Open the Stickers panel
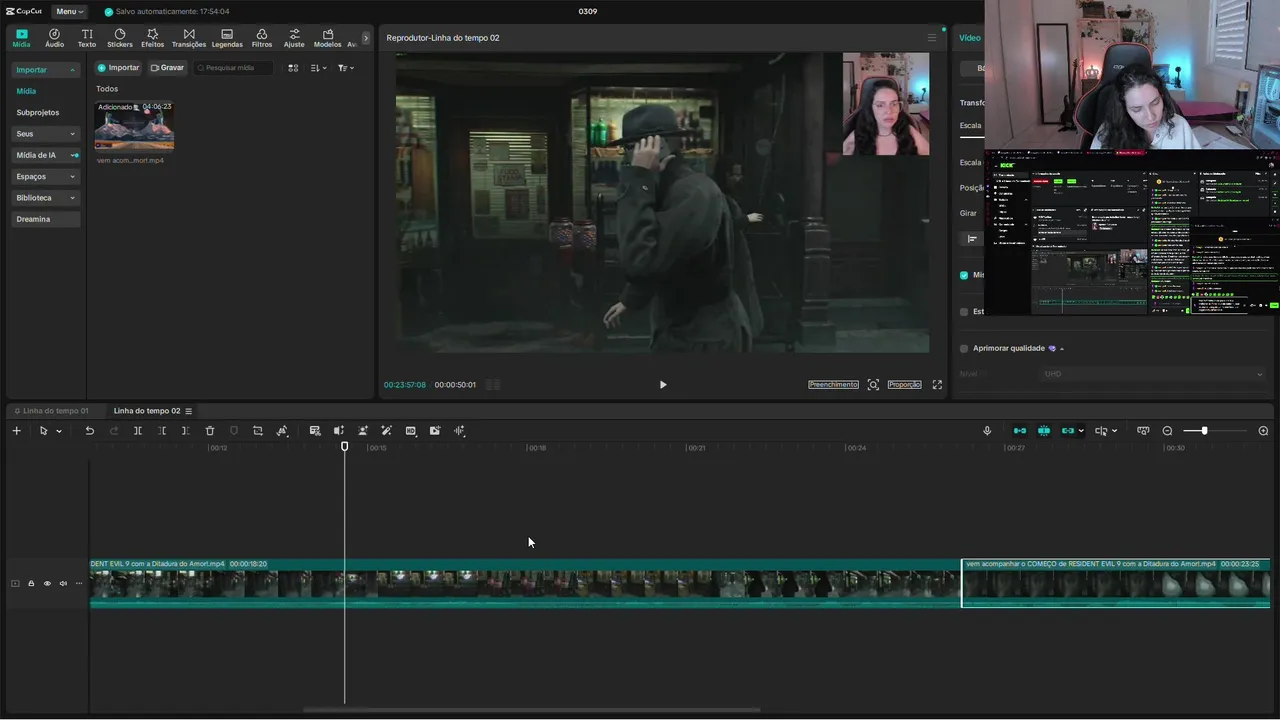The height and width of the screenshot is (720, 1280). tap(120, 38)
